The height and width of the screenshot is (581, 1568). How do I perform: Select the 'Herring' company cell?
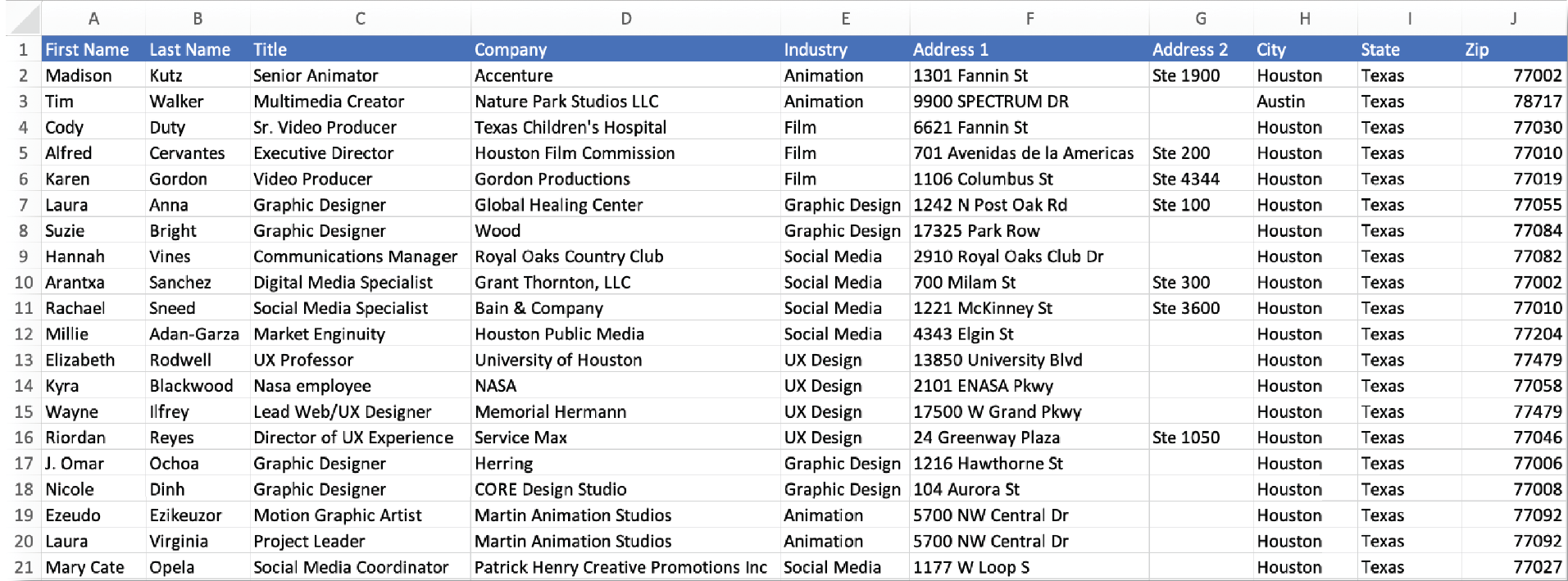pyautogui.click(x=626, y=464)
